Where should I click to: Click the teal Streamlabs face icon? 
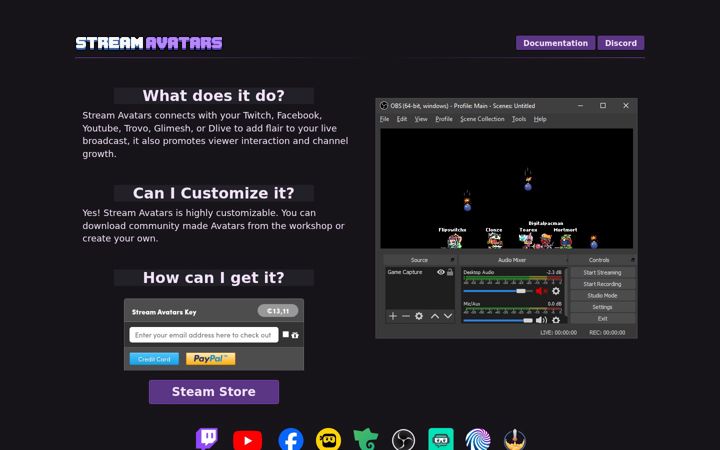click(x=441, y=439)
